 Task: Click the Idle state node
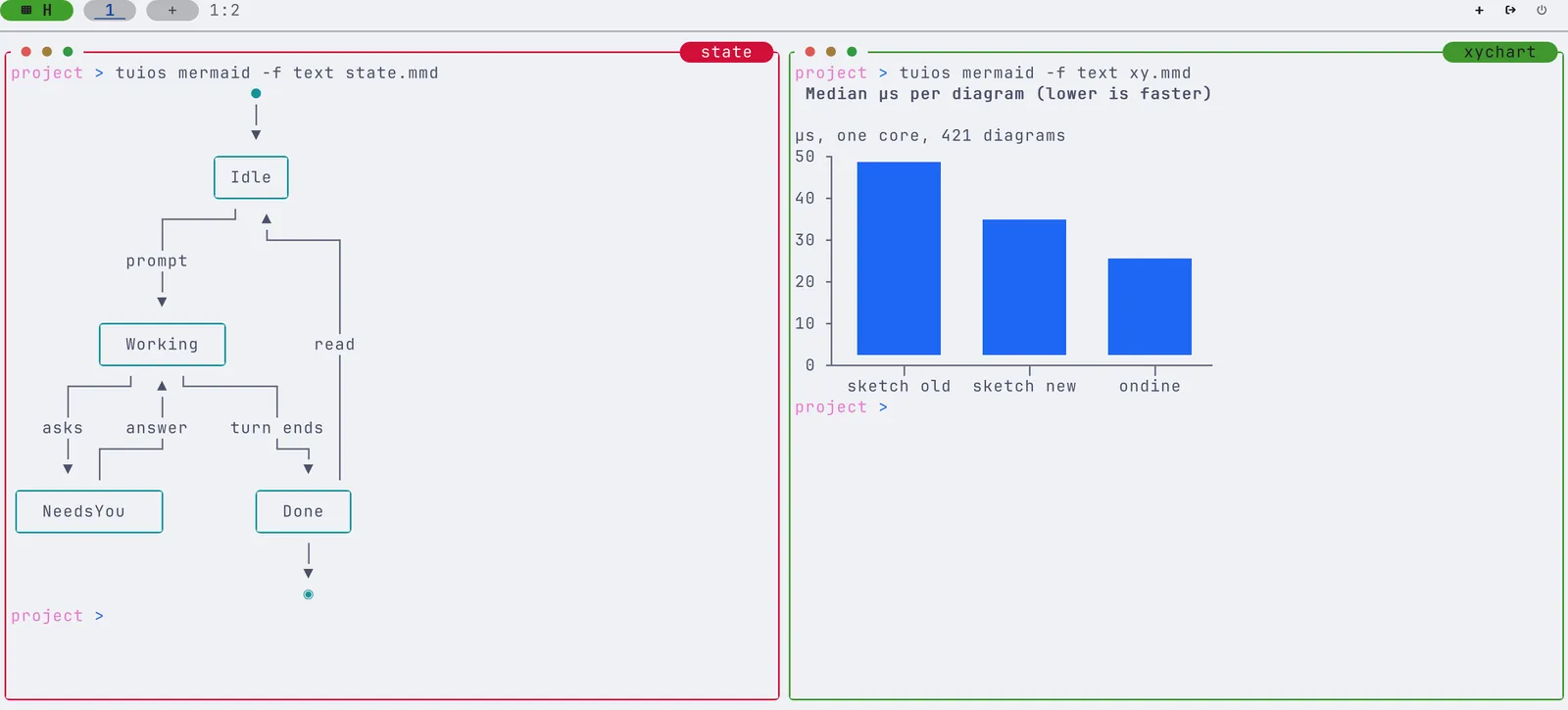point(251,177)
